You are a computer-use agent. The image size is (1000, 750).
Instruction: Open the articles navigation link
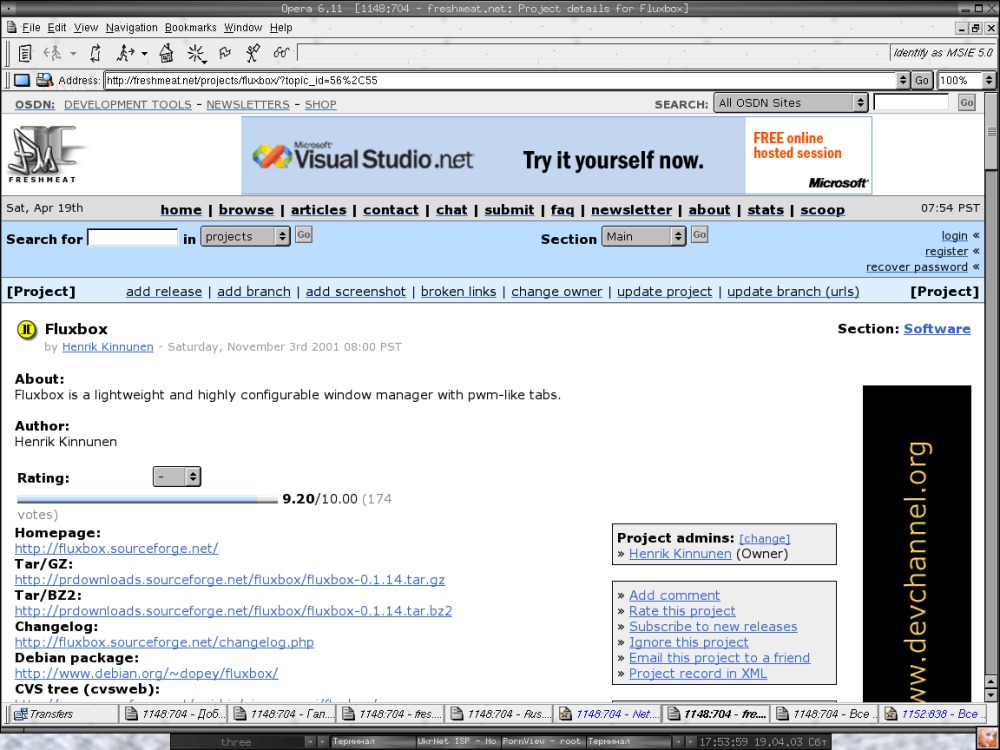tap(319, 210)
